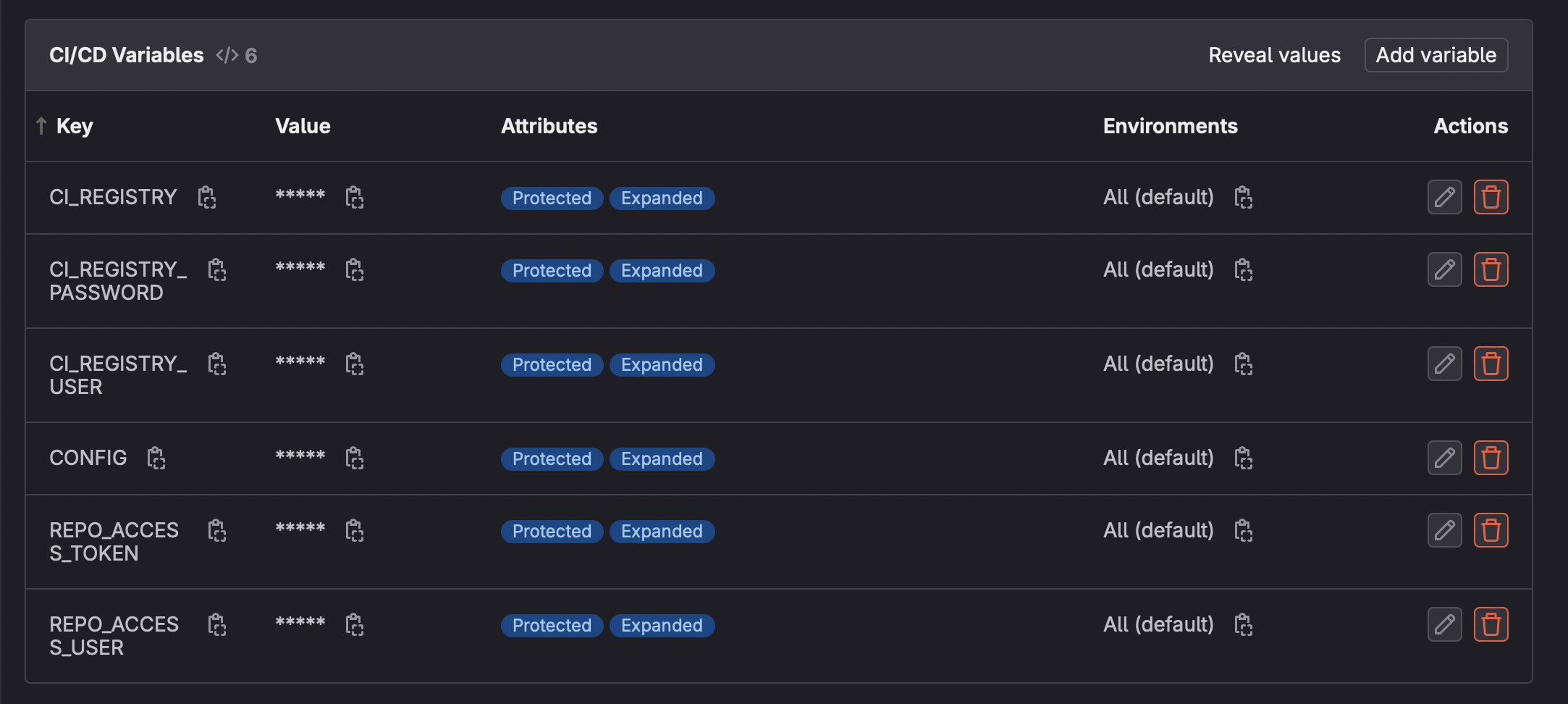
Task: Copy the CONFIG key name
Action: (156, 458)
